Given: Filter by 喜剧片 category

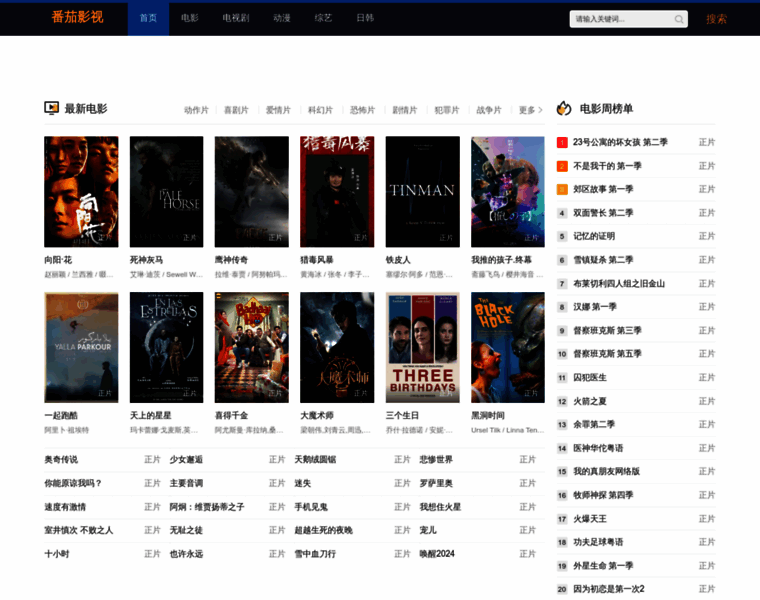Looking at the screenshot, I should (x=236, y=111).
